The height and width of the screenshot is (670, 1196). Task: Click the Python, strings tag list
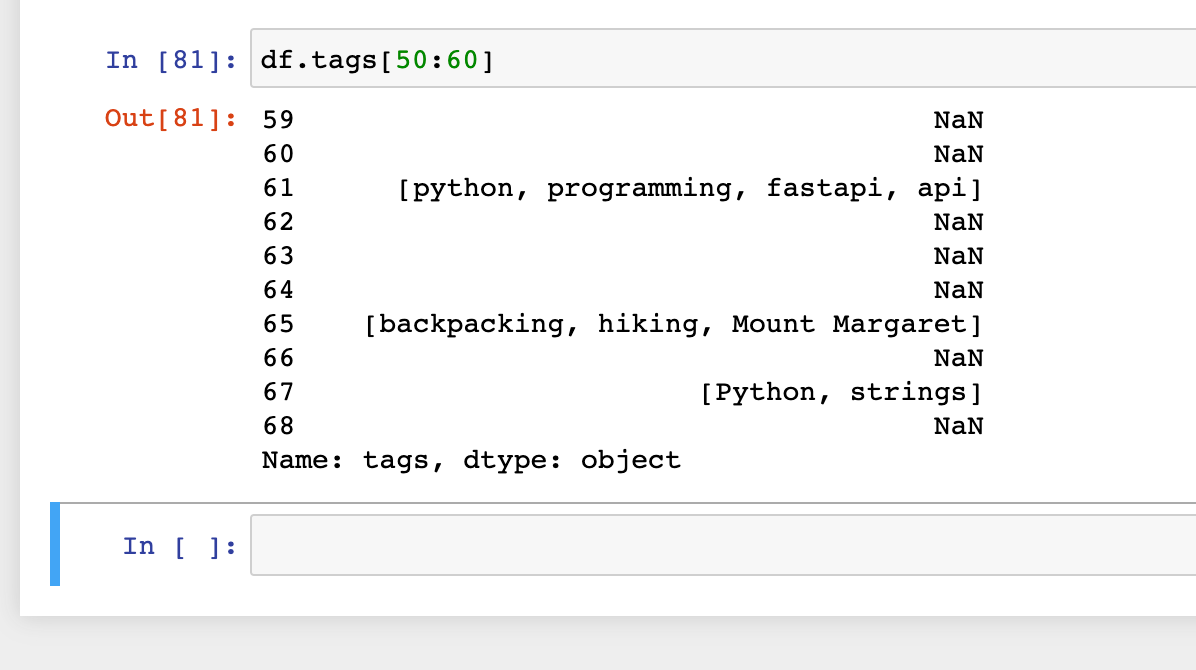tap(842, 392)
